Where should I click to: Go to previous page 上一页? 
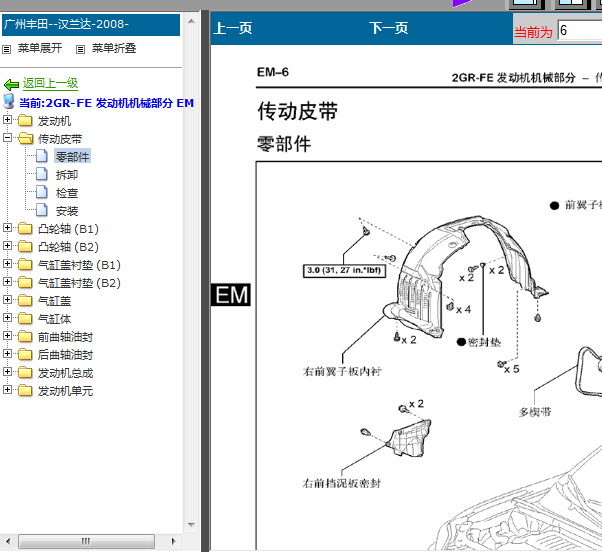pyautogui.click(x=233, y=28)
